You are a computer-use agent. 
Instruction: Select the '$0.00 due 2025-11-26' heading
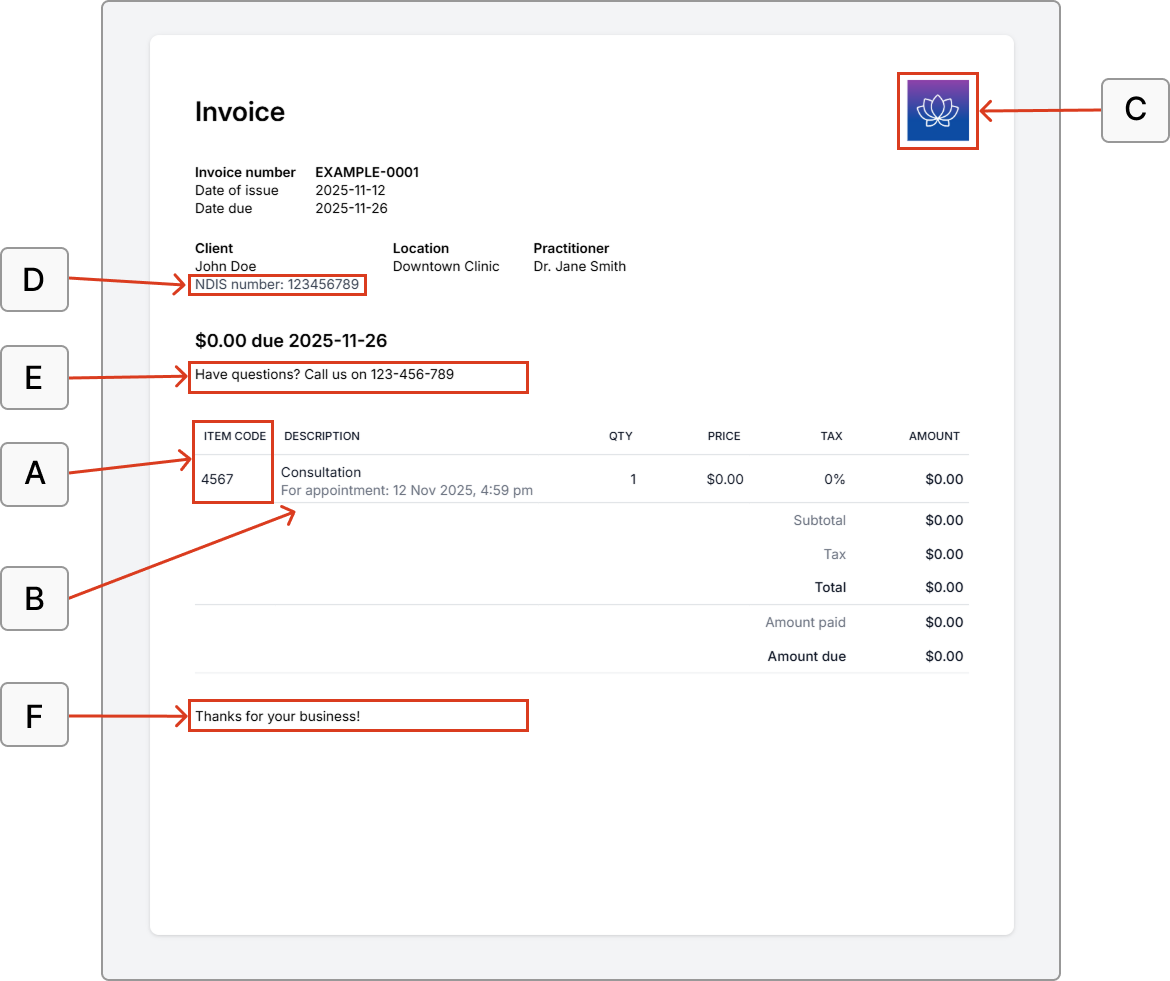291,341
